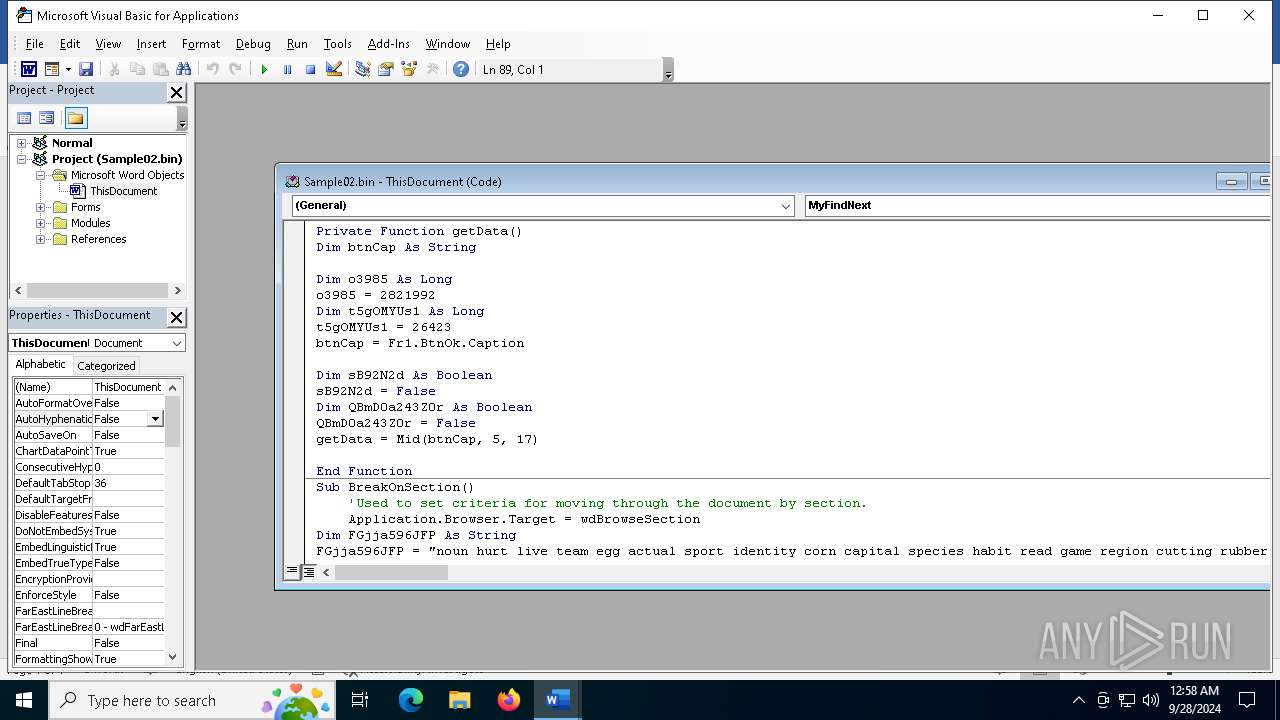Click the Toolbox hammer-wrench icon
The width and height of the screenshot is (1280, 720).
(x=432, y=69)
